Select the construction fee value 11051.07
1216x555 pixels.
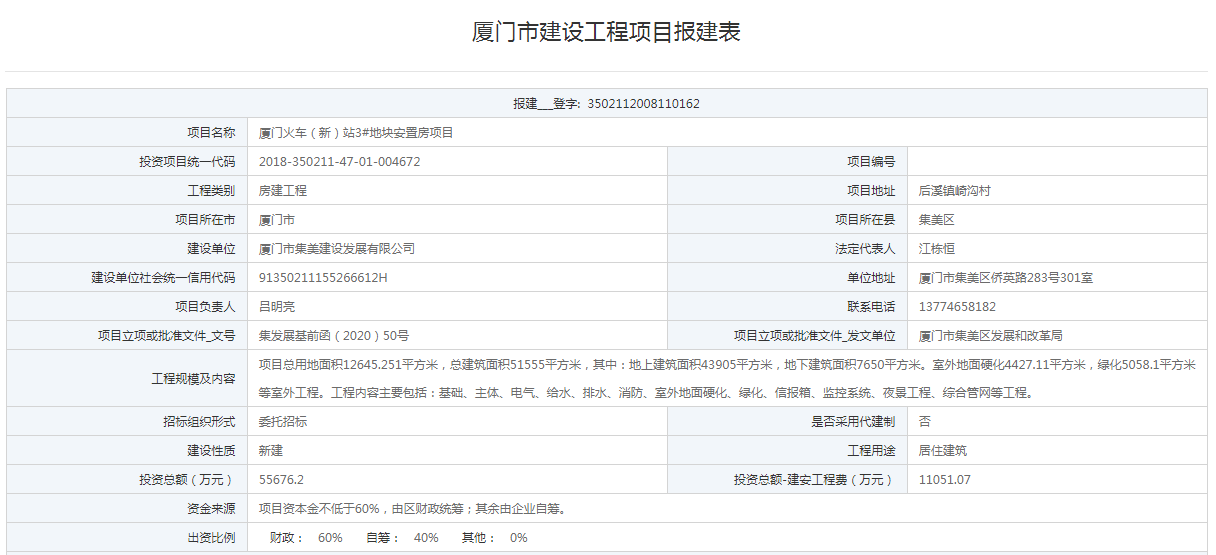coord(945,480)
